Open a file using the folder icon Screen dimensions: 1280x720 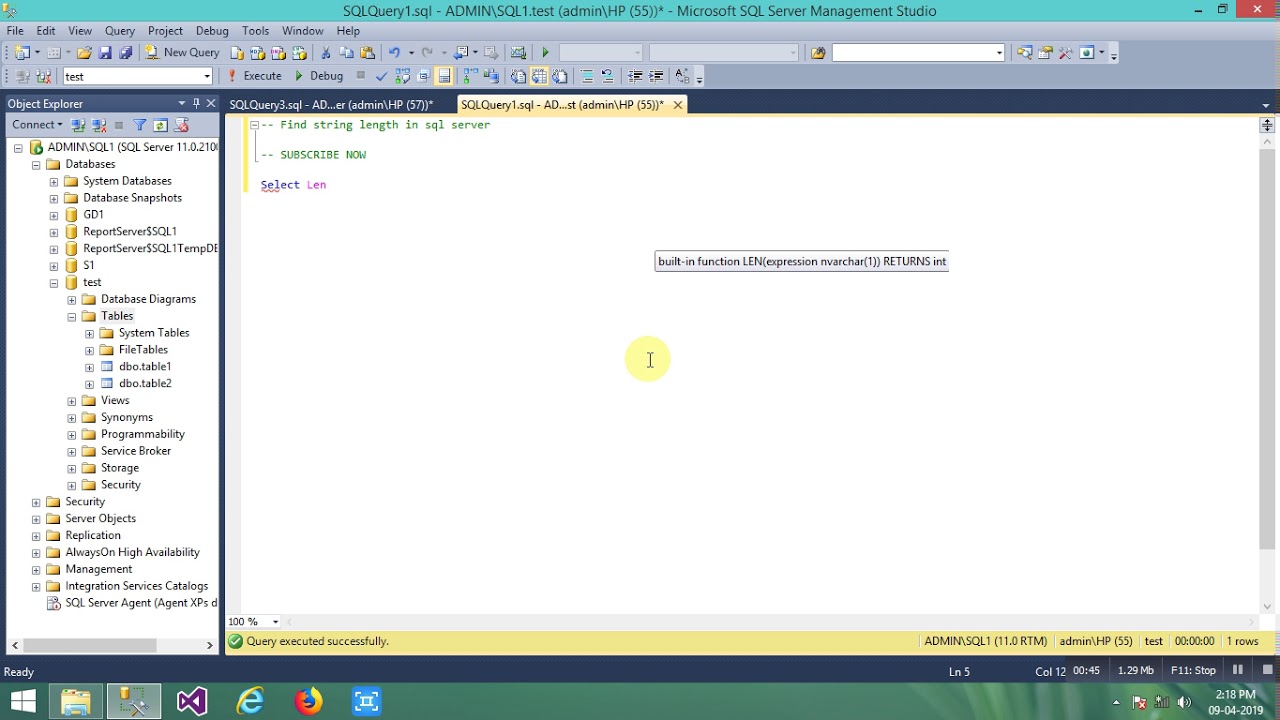point(84,53)
